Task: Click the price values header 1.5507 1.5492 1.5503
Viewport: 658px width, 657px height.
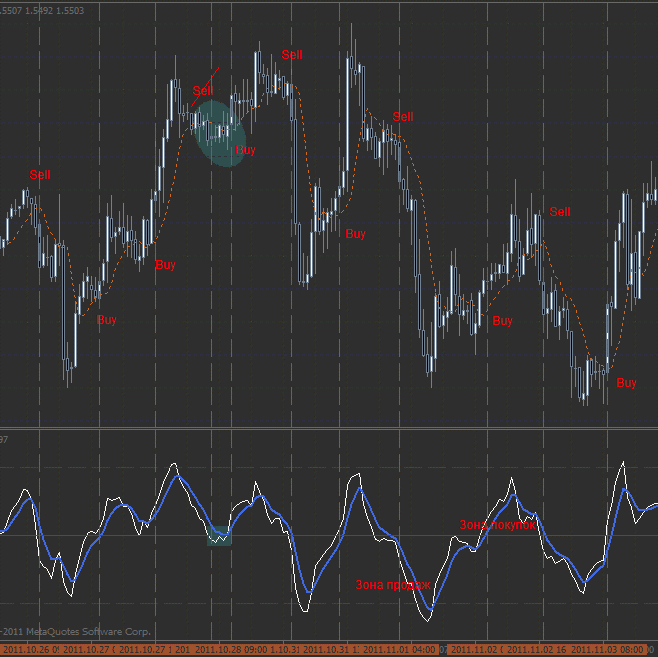Action: click(x=42, y=9)
